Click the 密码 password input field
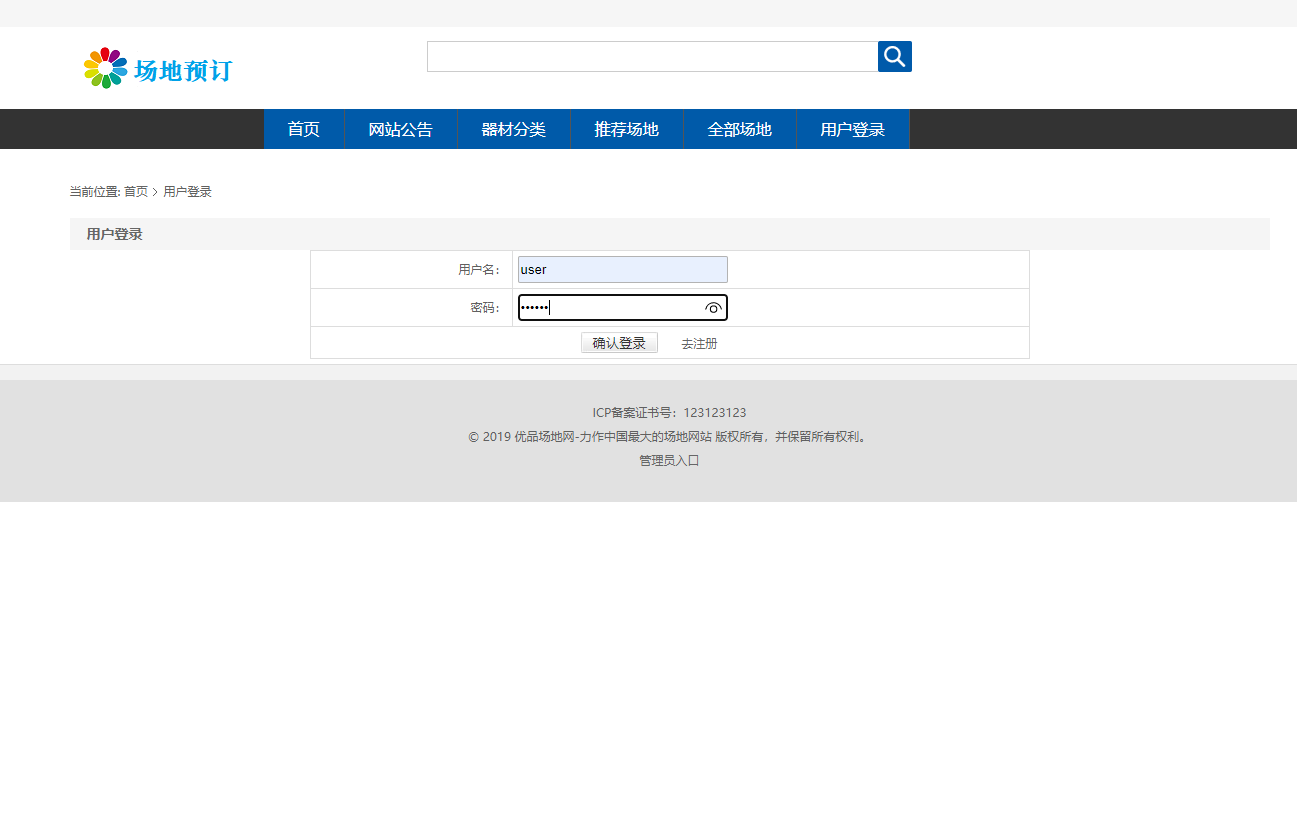Image resolution: width=1297 pixels, height=828 pixels. click(610, 307)
